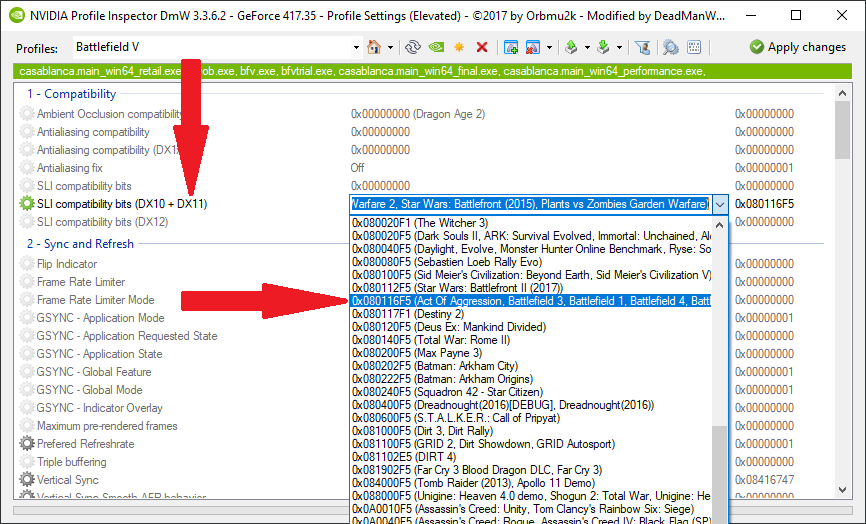Pick 0x080120F5 (Deus Ex: Mankind Divided)

[x=531, y=327]
